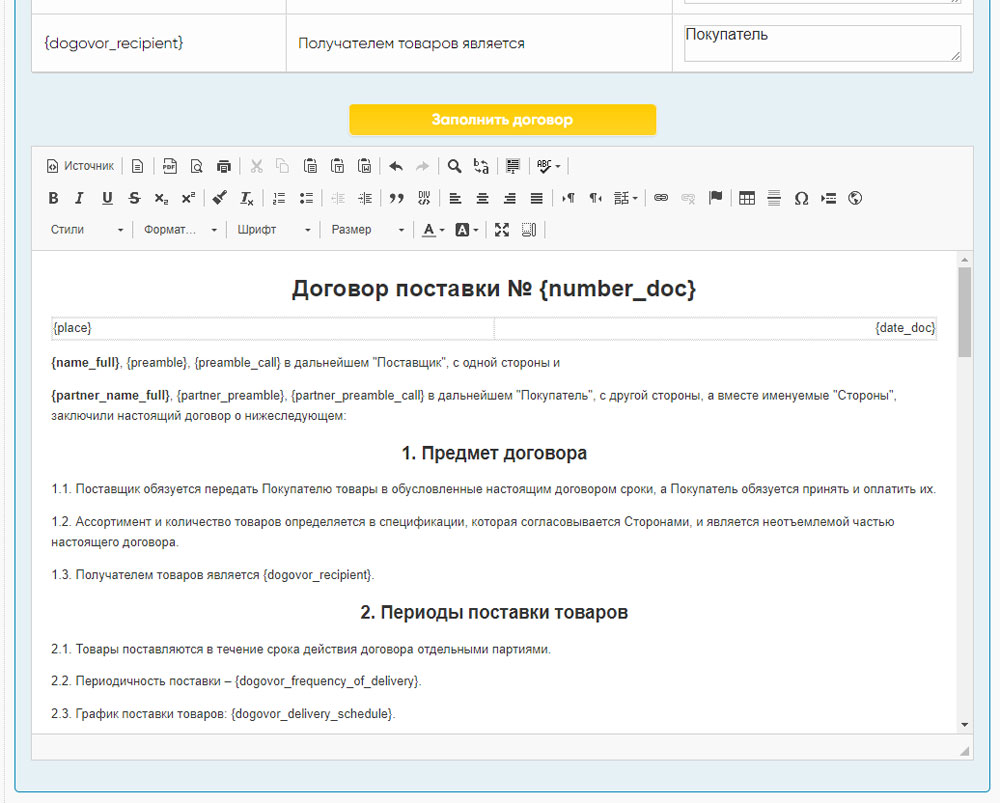1000x803 pixels.
Task: Toggle underline formatting
Action: pos(107,198)
